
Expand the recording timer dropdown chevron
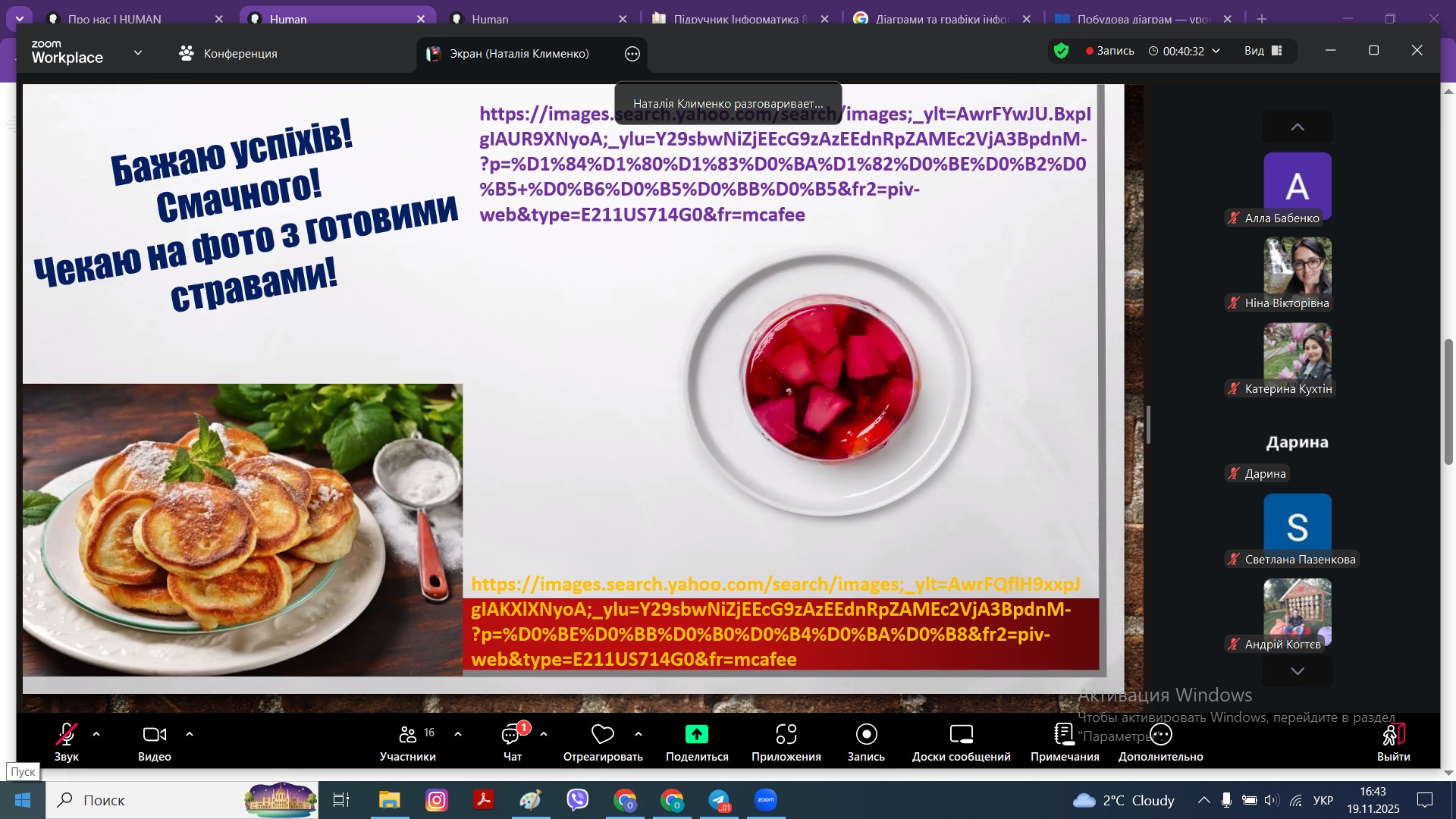click(x=1216, y=51)
